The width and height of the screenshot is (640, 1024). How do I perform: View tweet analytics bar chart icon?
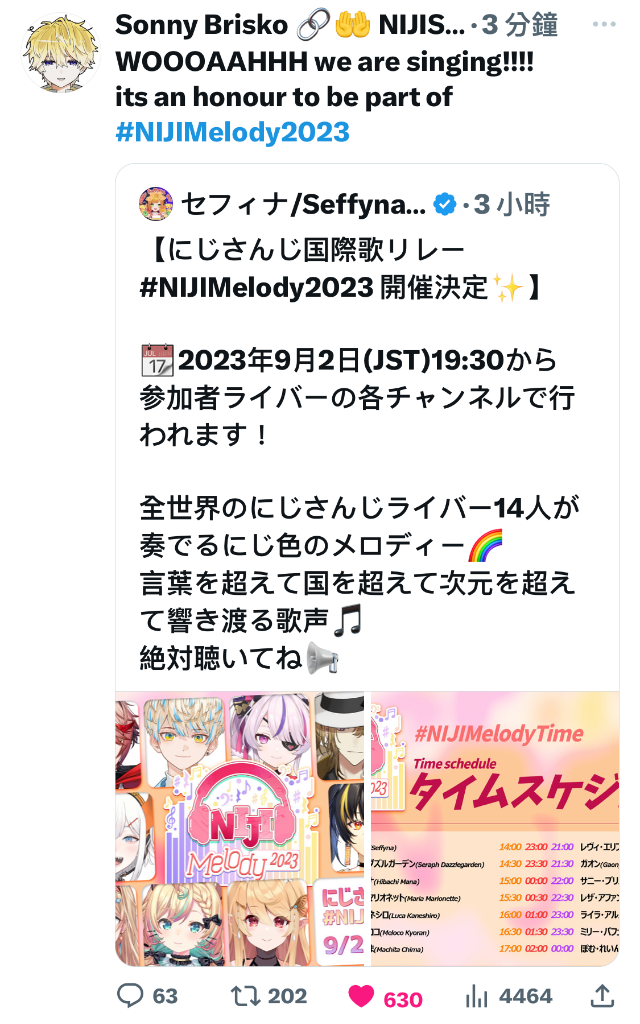[476, 996]
